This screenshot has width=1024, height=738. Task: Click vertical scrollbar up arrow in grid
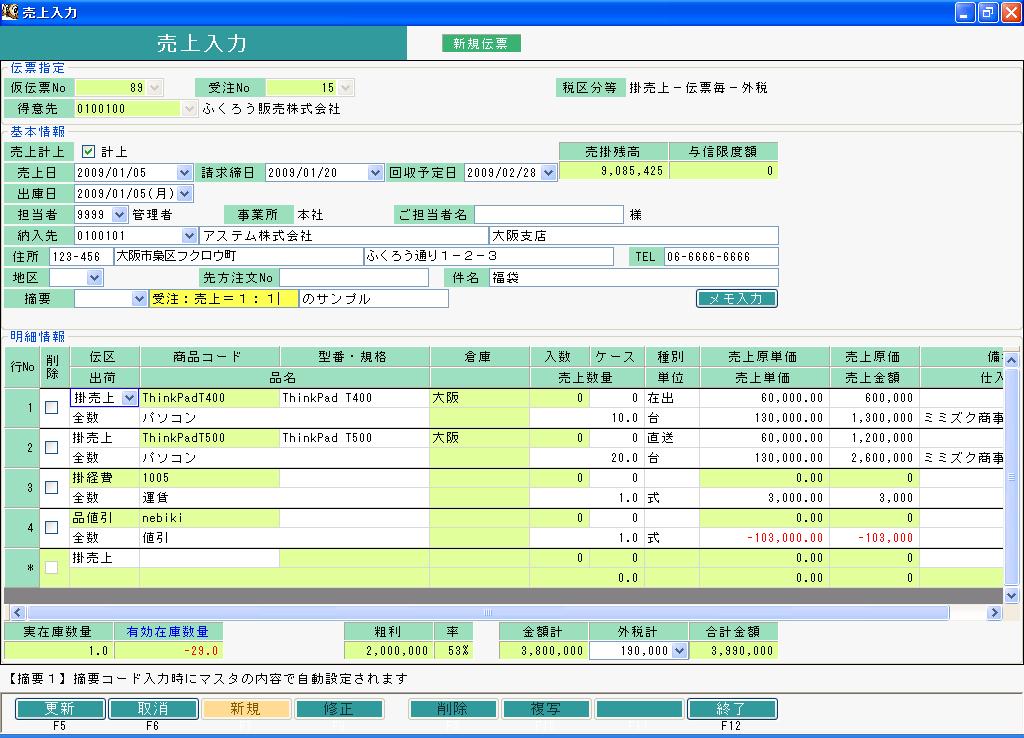click(x=1011, y=359)
